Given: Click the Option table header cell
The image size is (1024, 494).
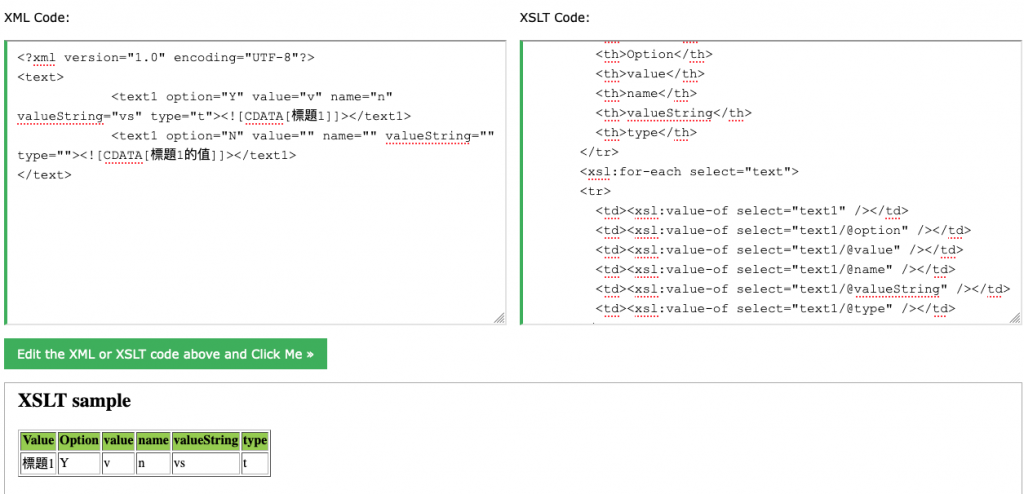Looking at the screenshot, I should [x=79, y=440].
